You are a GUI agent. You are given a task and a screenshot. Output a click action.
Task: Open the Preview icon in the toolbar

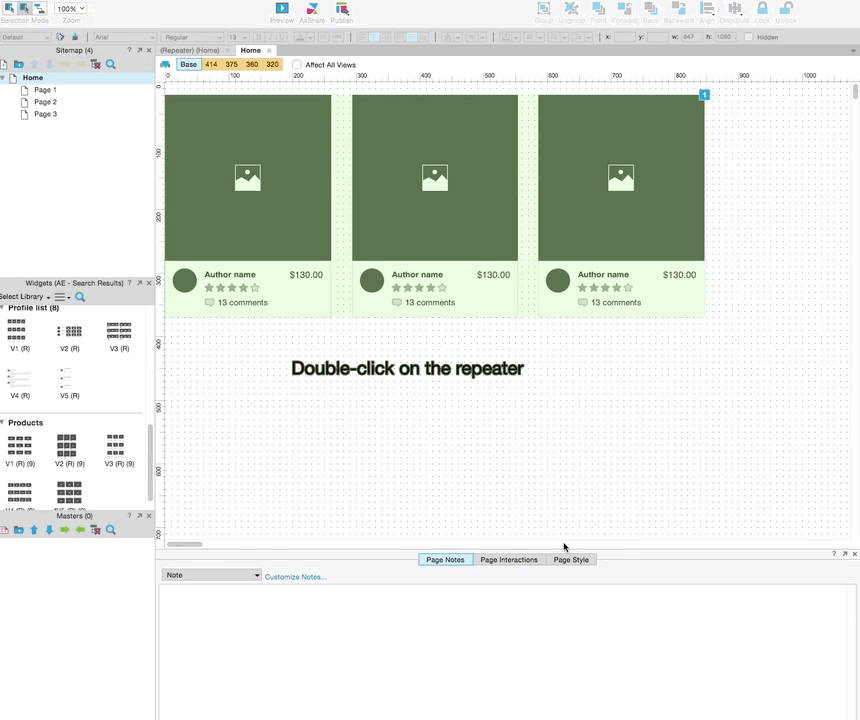[x=282, y=9]
